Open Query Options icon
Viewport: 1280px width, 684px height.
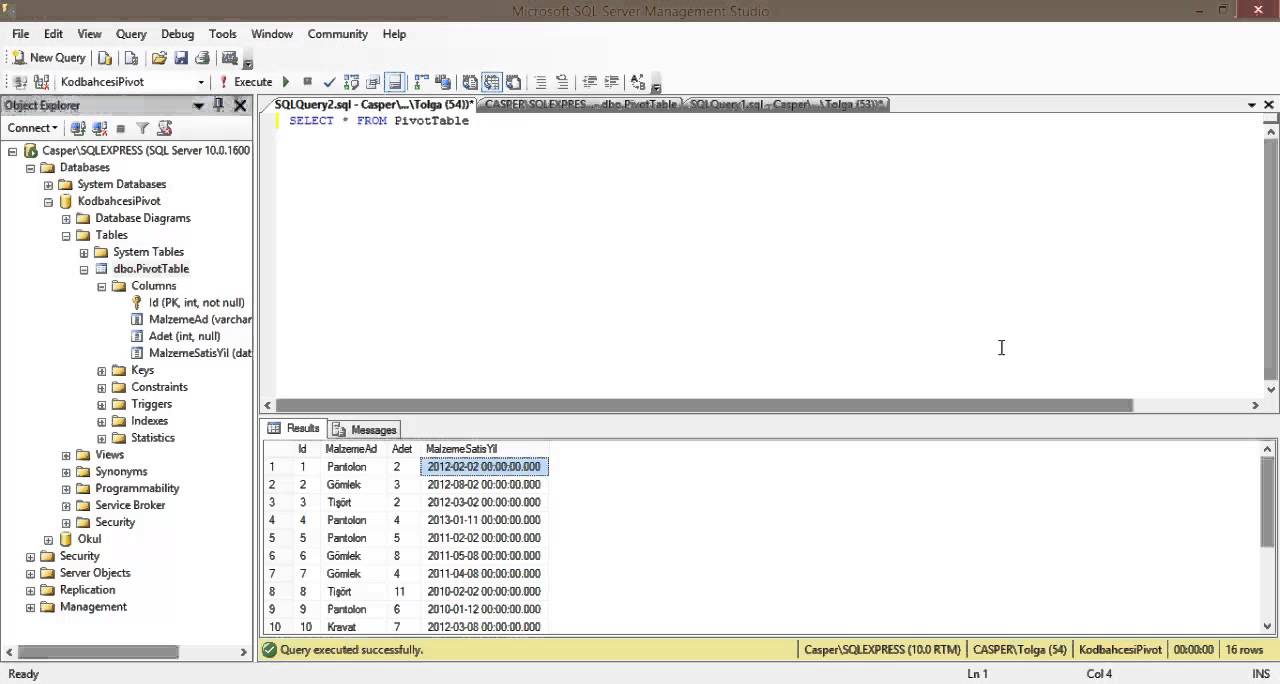tap(373, 82)
